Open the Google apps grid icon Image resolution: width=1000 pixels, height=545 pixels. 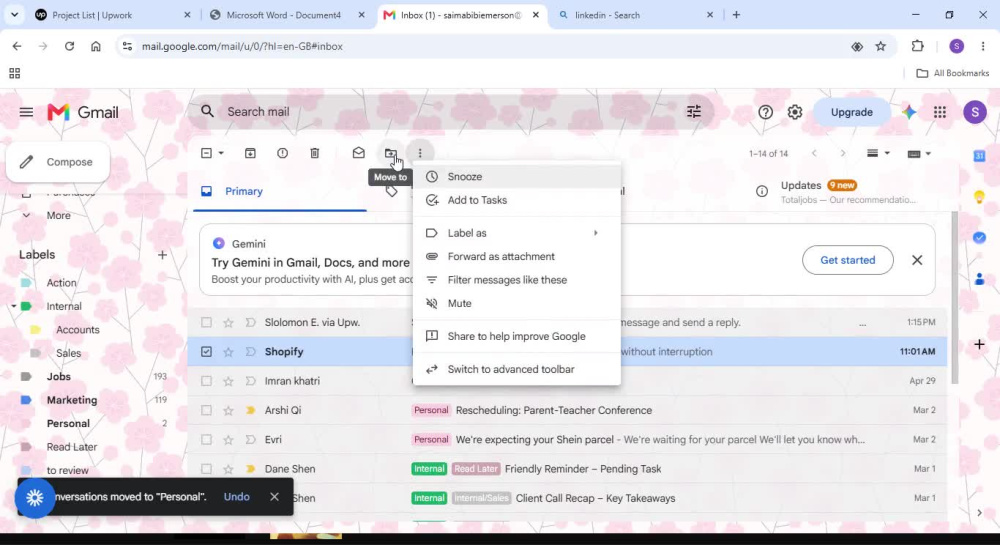tap(939, 112)
